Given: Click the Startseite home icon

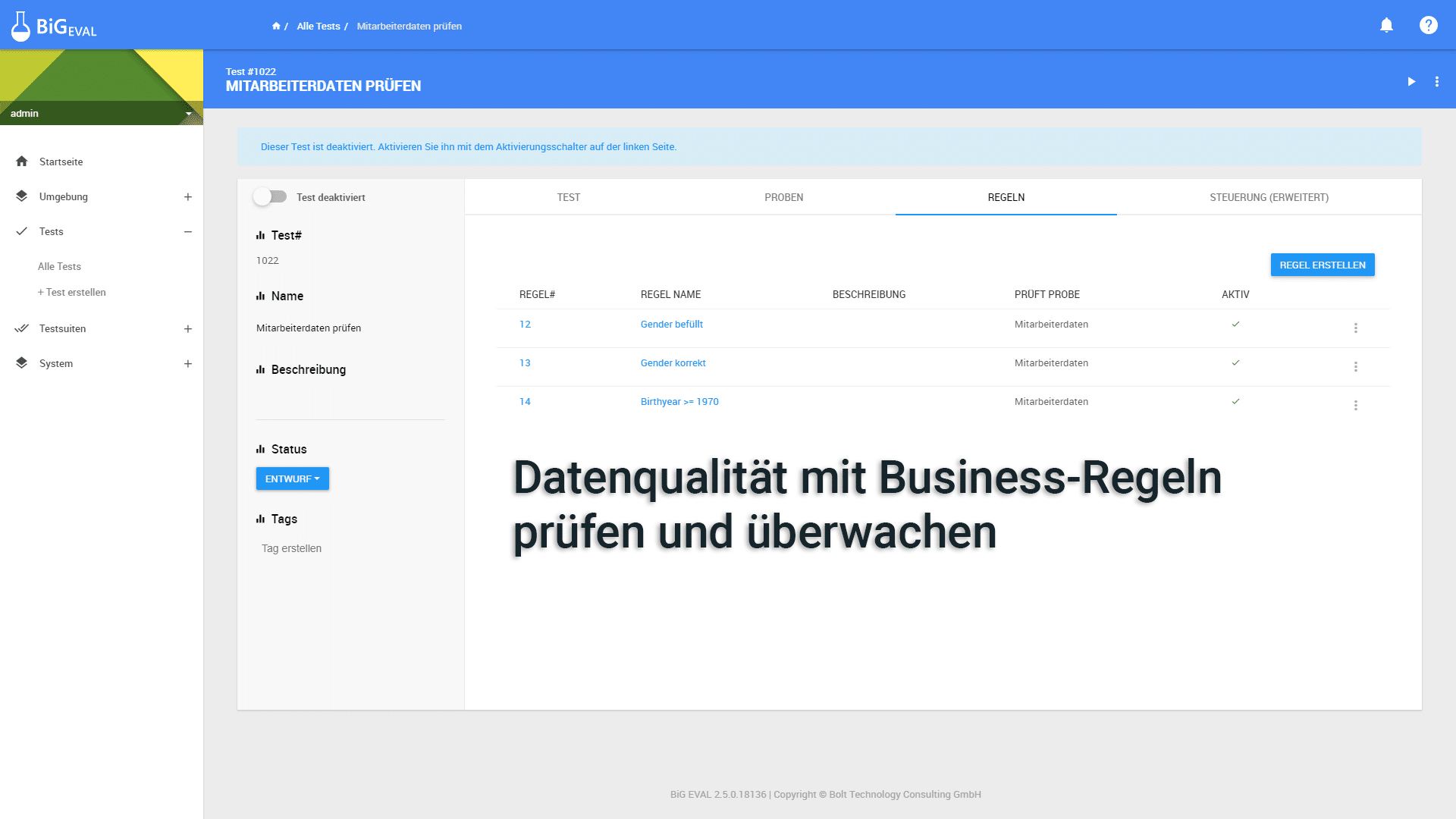Looking at the screenshot, I should [x=22, y=162].
